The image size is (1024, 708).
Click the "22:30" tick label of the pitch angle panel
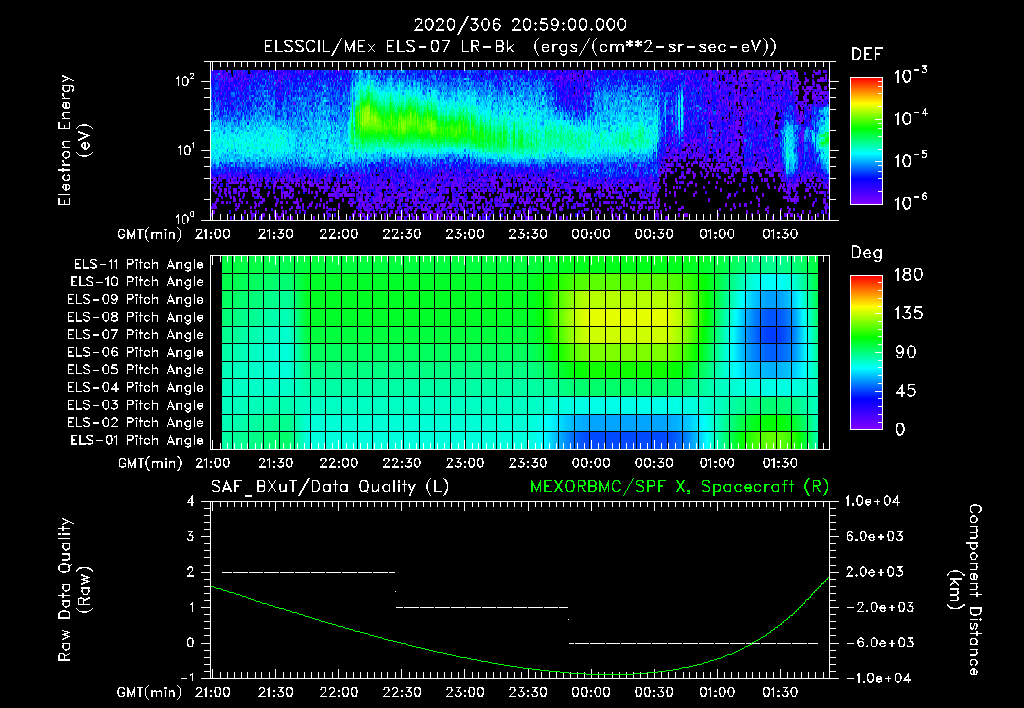coord(402,464)
